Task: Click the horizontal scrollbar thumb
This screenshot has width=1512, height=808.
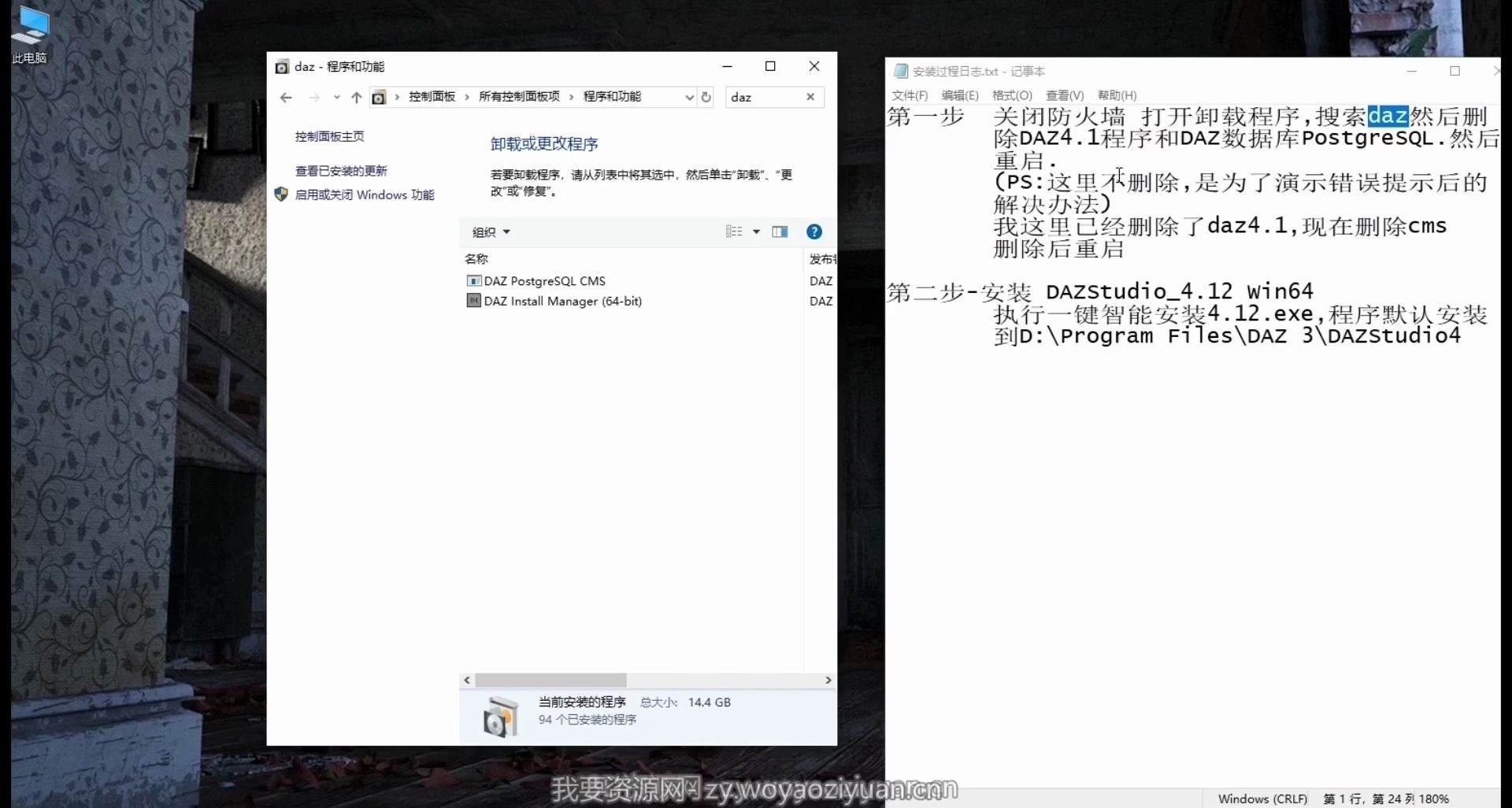Action: pos(550,680)
